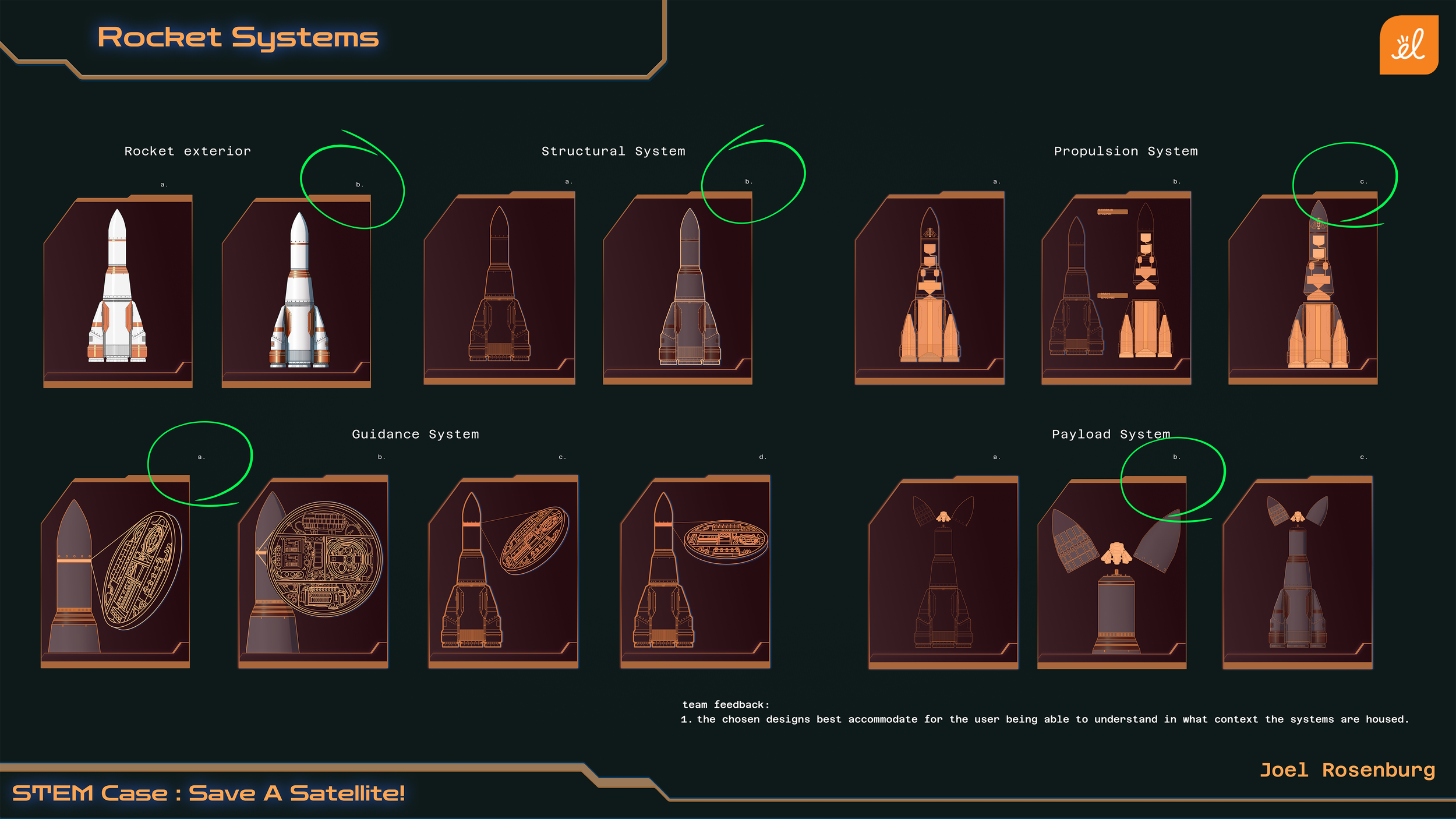Viewport: 1456px width, 819px height.
Task: Click the team feedback text
Action: coord(1044,719)
